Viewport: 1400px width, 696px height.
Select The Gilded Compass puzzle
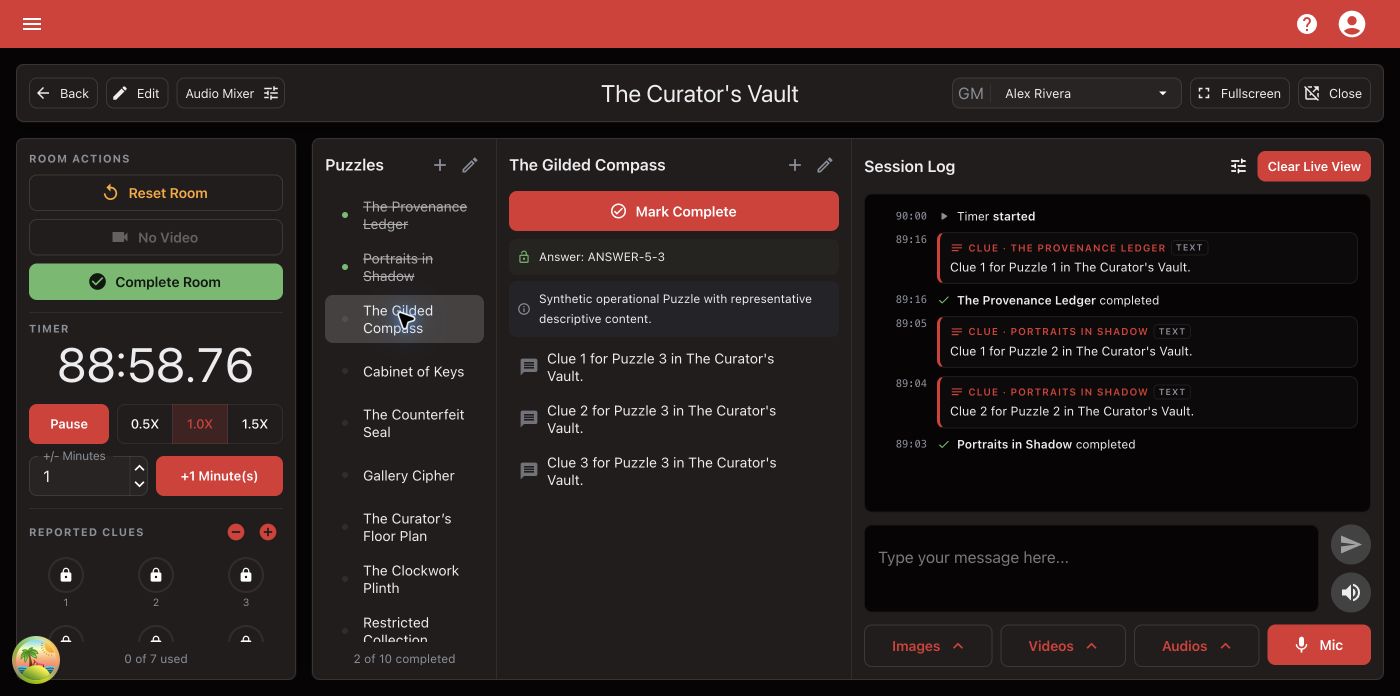[x=404, y=319]
